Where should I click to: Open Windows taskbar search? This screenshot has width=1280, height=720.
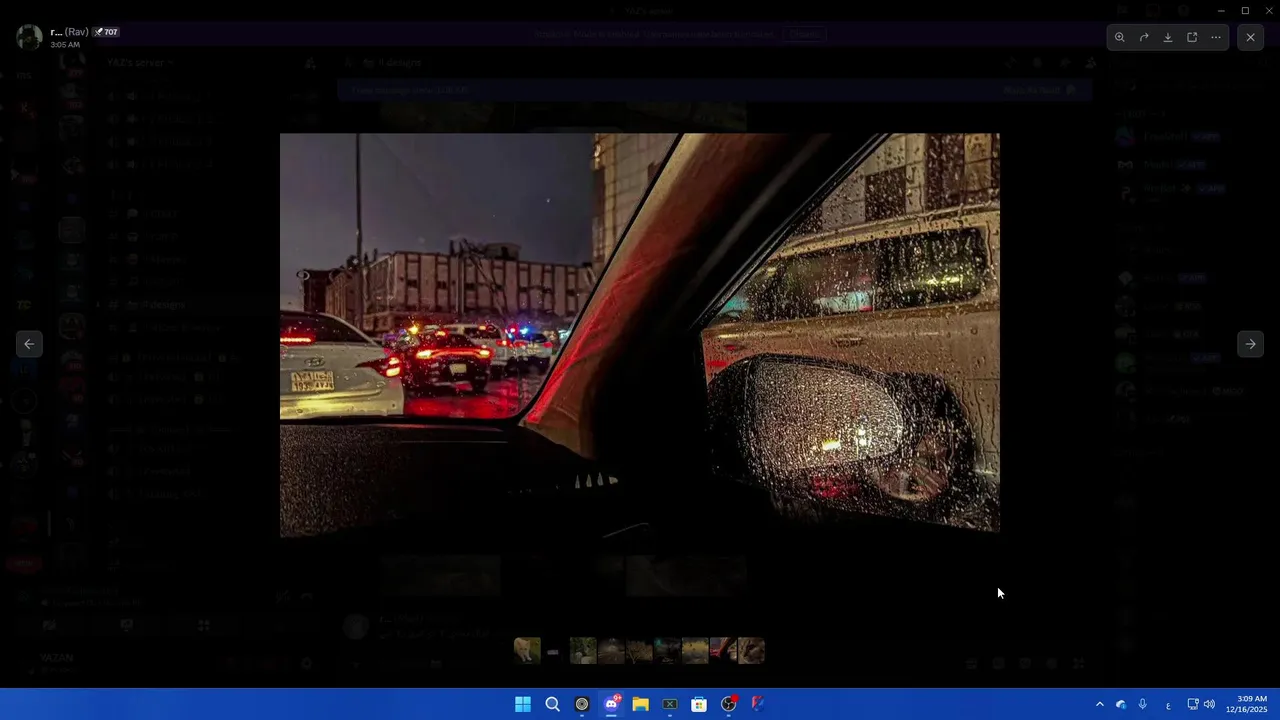click(x=552, y=704)
